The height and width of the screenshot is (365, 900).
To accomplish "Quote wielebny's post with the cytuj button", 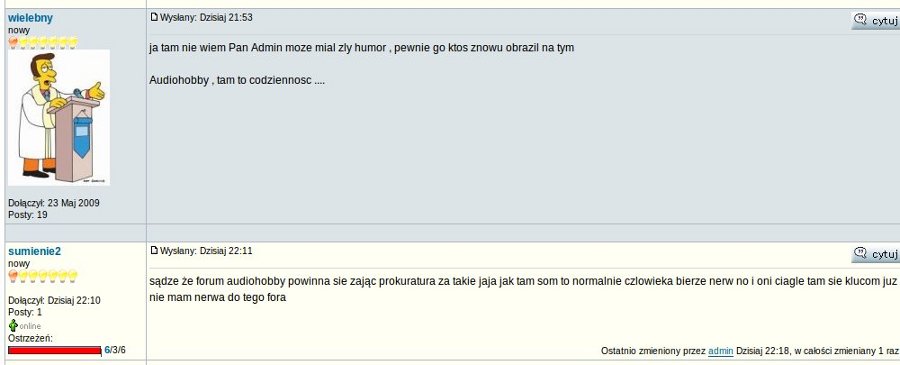I will [x=875, y=21].
